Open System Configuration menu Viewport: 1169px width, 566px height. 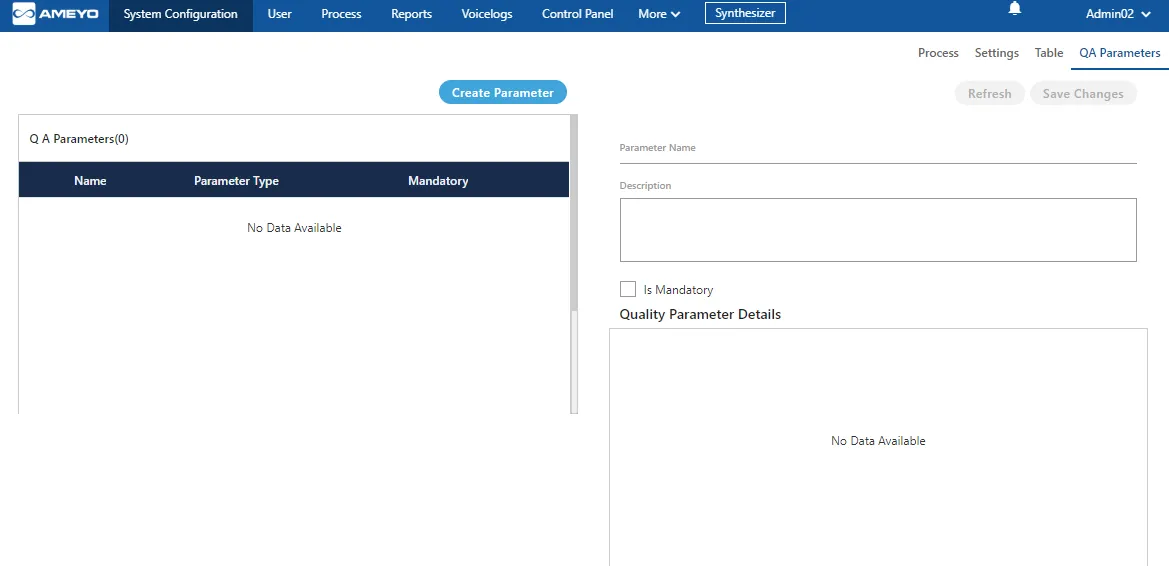(x=180, y=14)
